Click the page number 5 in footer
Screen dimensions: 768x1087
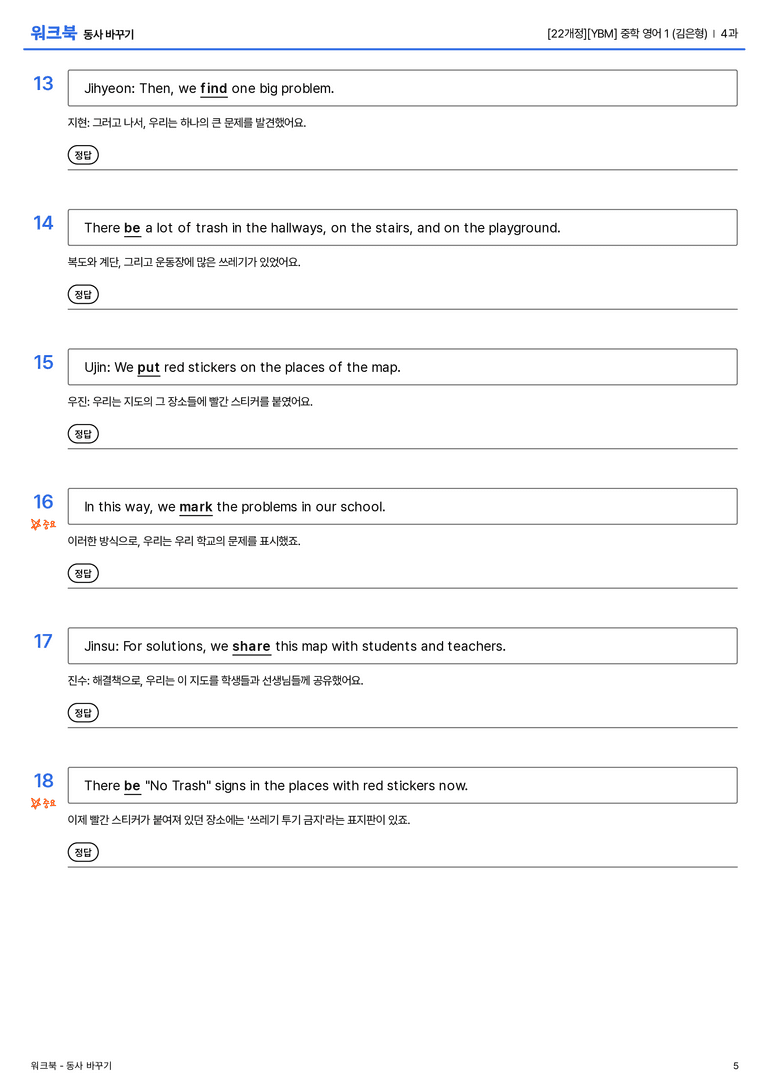735,1066
